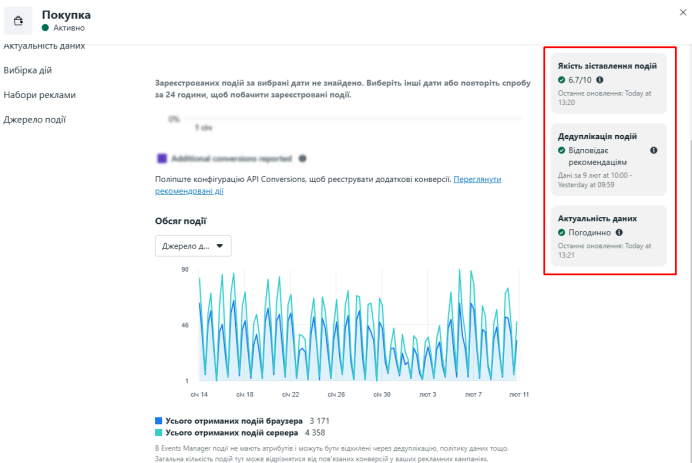Close the Покупка panel
This screenshot has height=463, width=692.
[683, 12]
